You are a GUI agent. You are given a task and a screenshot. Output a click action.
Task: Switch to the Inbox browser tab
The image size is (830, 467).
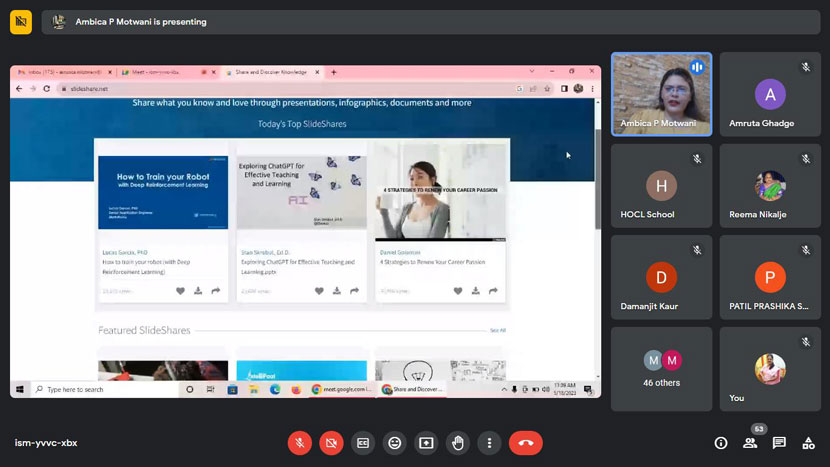point(65,72)
